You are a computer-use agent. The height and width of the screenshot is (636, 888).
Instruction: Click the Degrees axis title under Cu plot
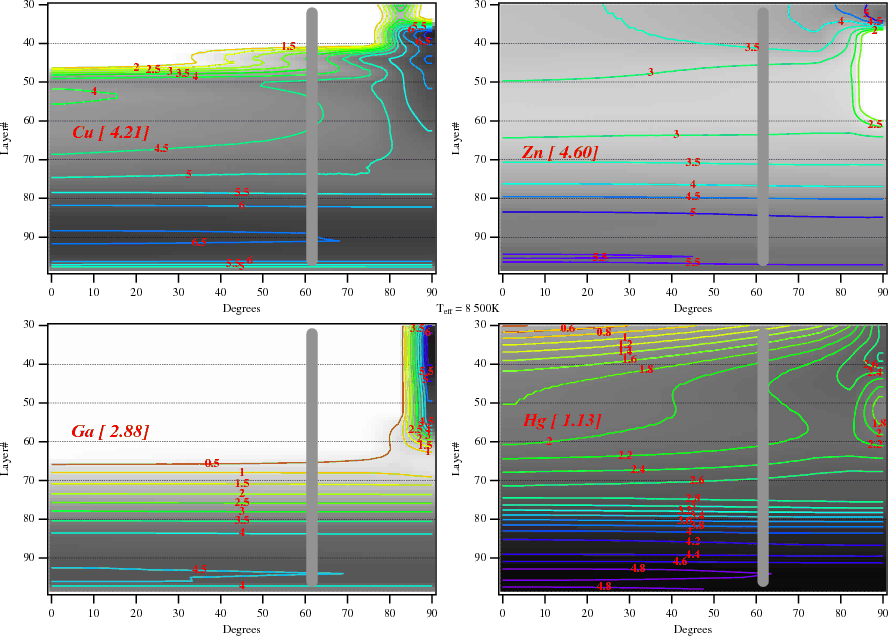pyautogui.click(x=241, y=309)
